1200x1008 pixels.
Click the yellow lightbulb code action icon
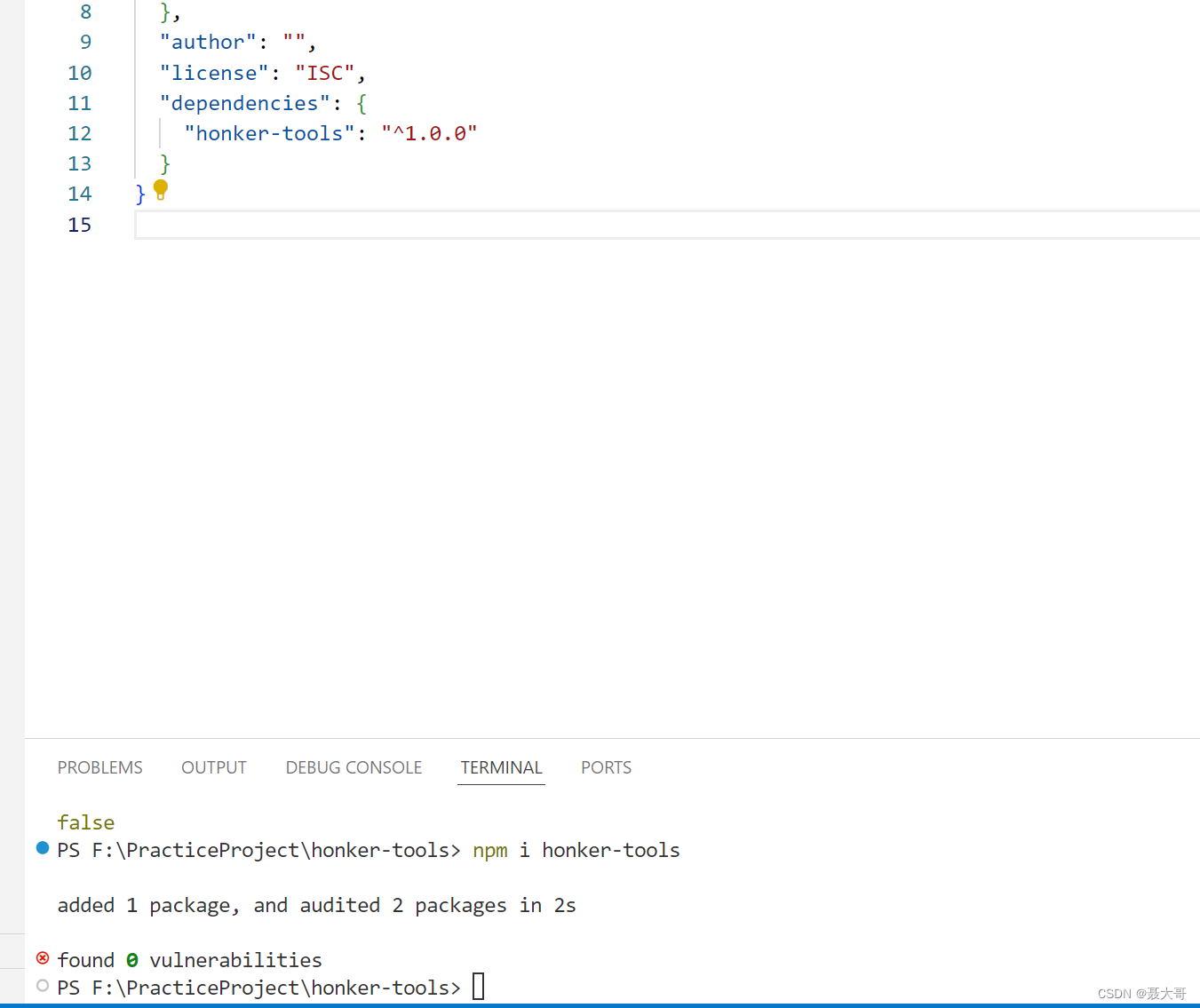[x=161, y=189]
